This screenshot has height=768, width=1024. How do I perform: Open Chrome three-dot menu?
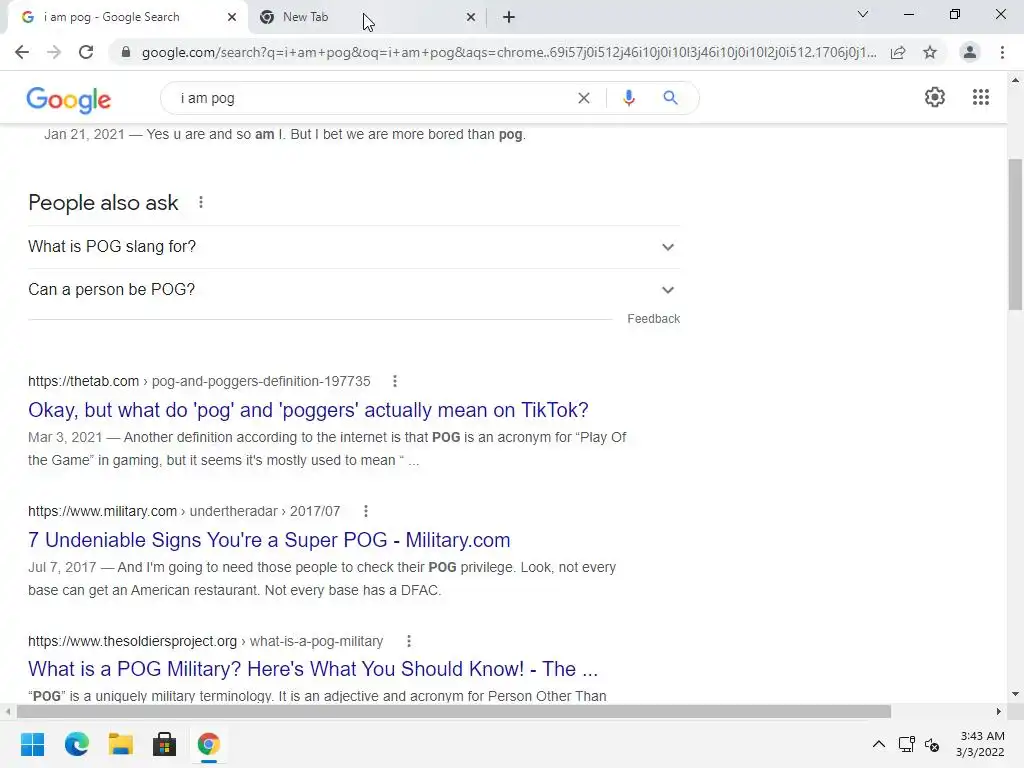pyautogui.click(x=1002, y=52)
